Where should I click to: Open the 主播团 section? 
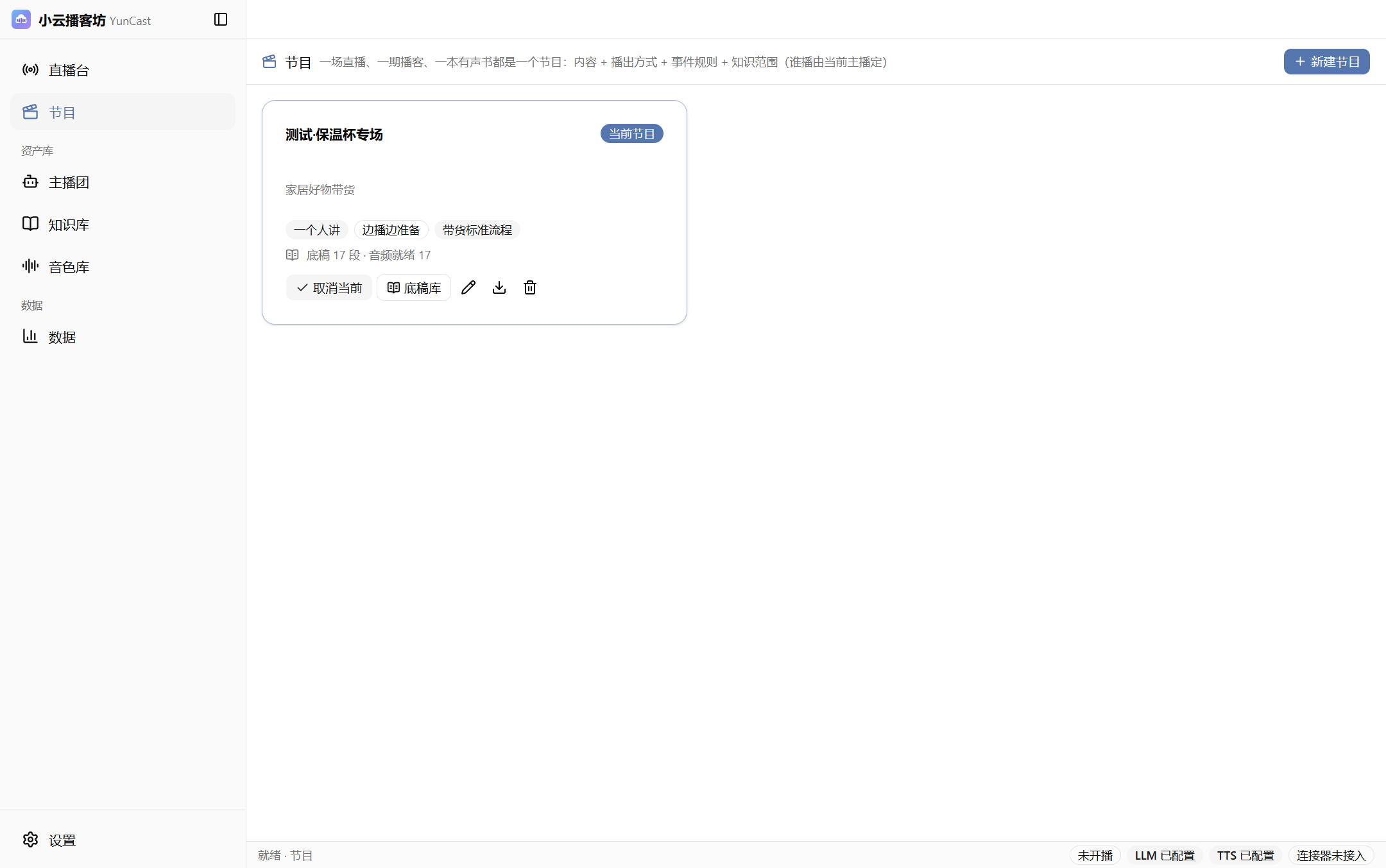pyautogui.click(x=123, y=182)
